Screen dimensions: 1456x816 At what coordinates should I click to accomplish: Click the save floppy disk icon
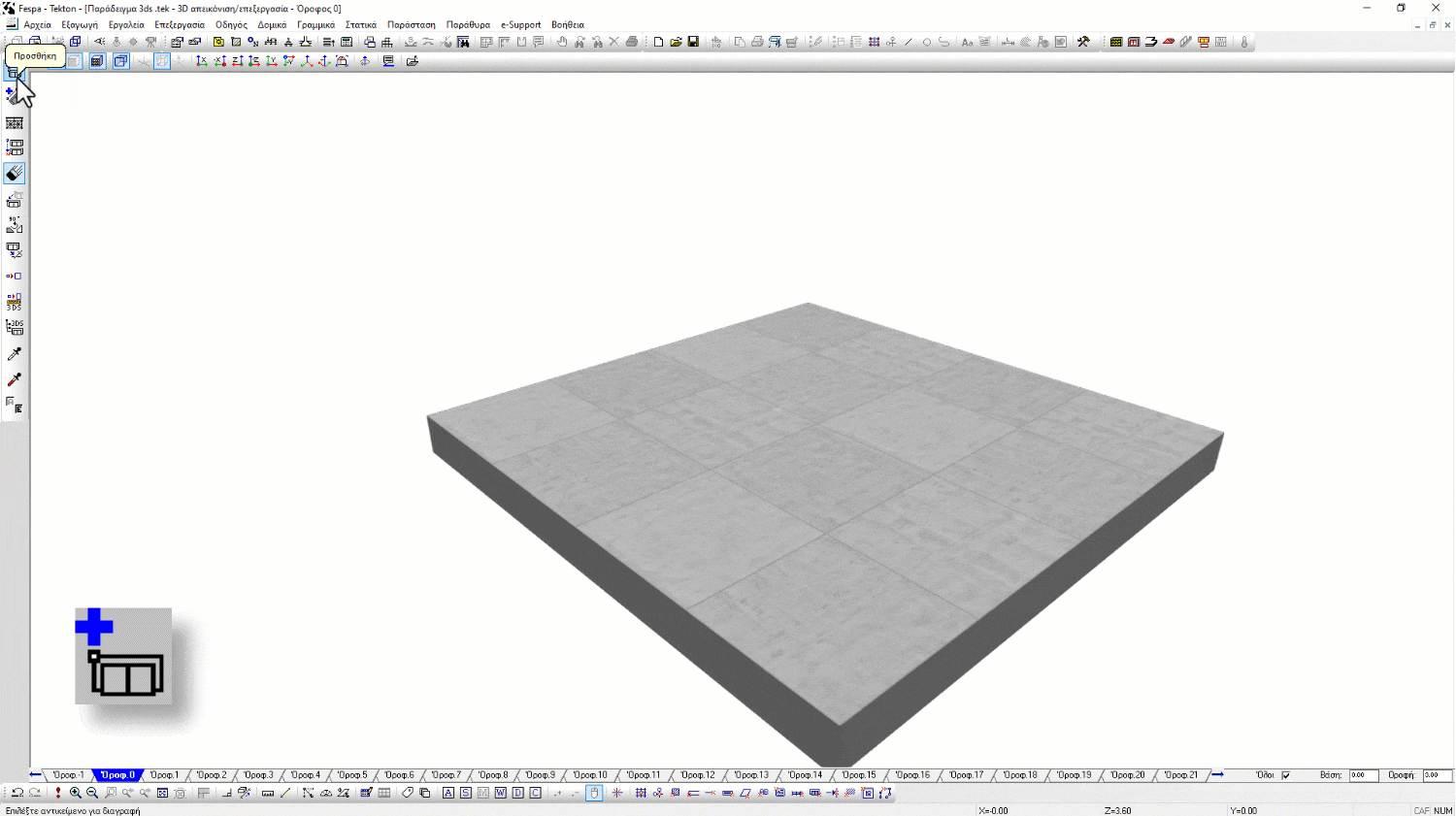pyautogui.click(x=693, y=42)
